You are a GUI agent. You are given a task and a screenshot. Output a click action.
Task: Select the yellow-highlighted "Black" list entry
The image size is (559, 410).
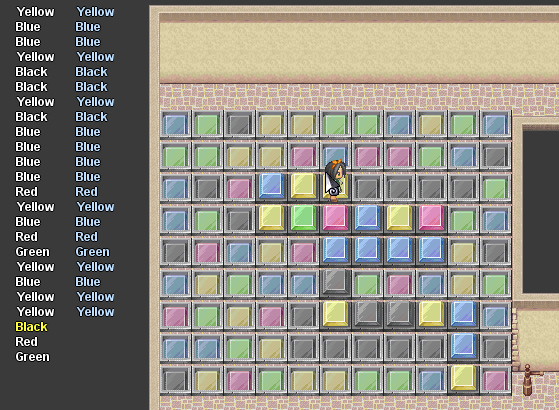31,327
